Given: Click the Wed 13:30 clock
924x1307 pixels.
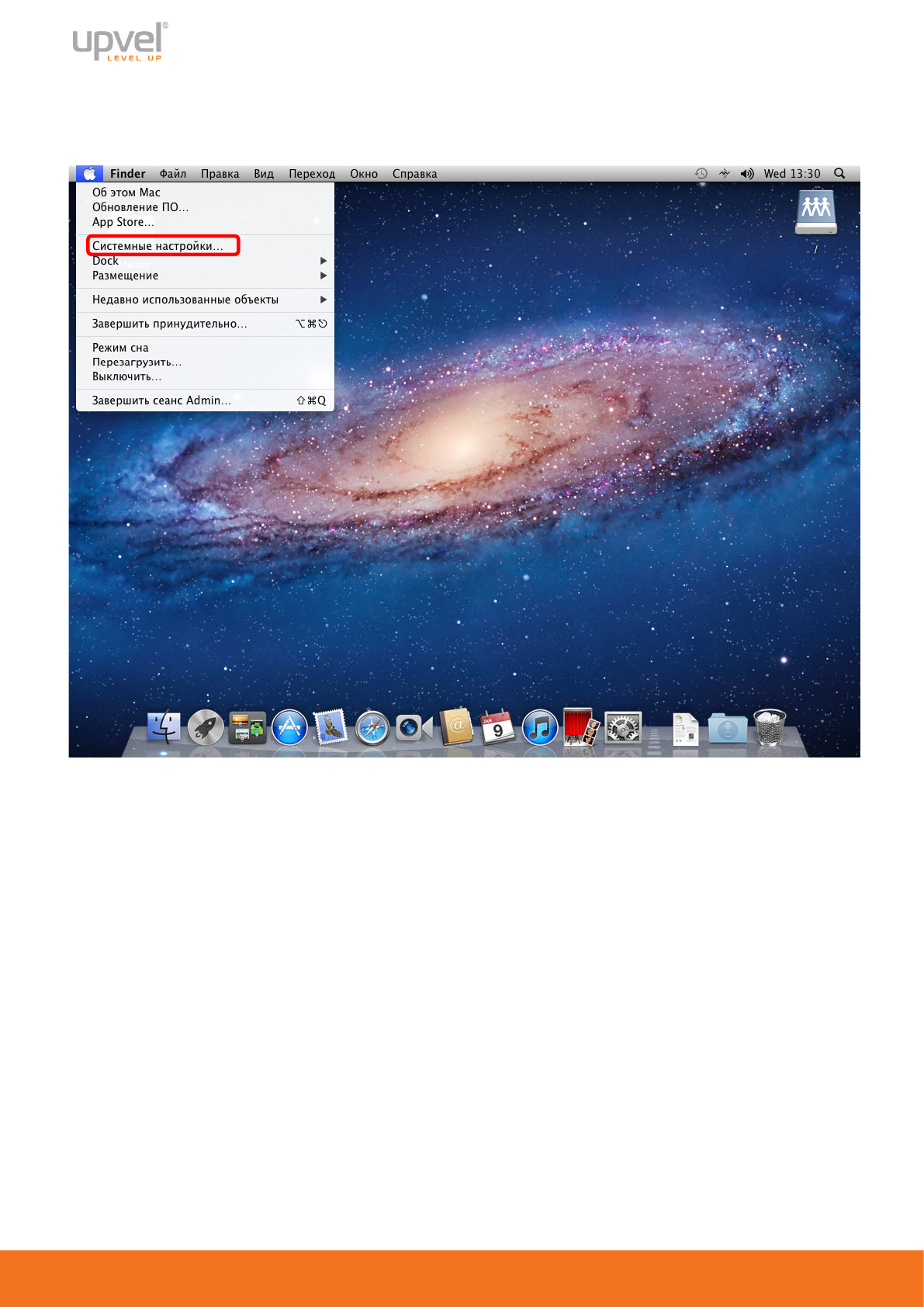Looking at the screenshot, I should (x=792, y=174).
